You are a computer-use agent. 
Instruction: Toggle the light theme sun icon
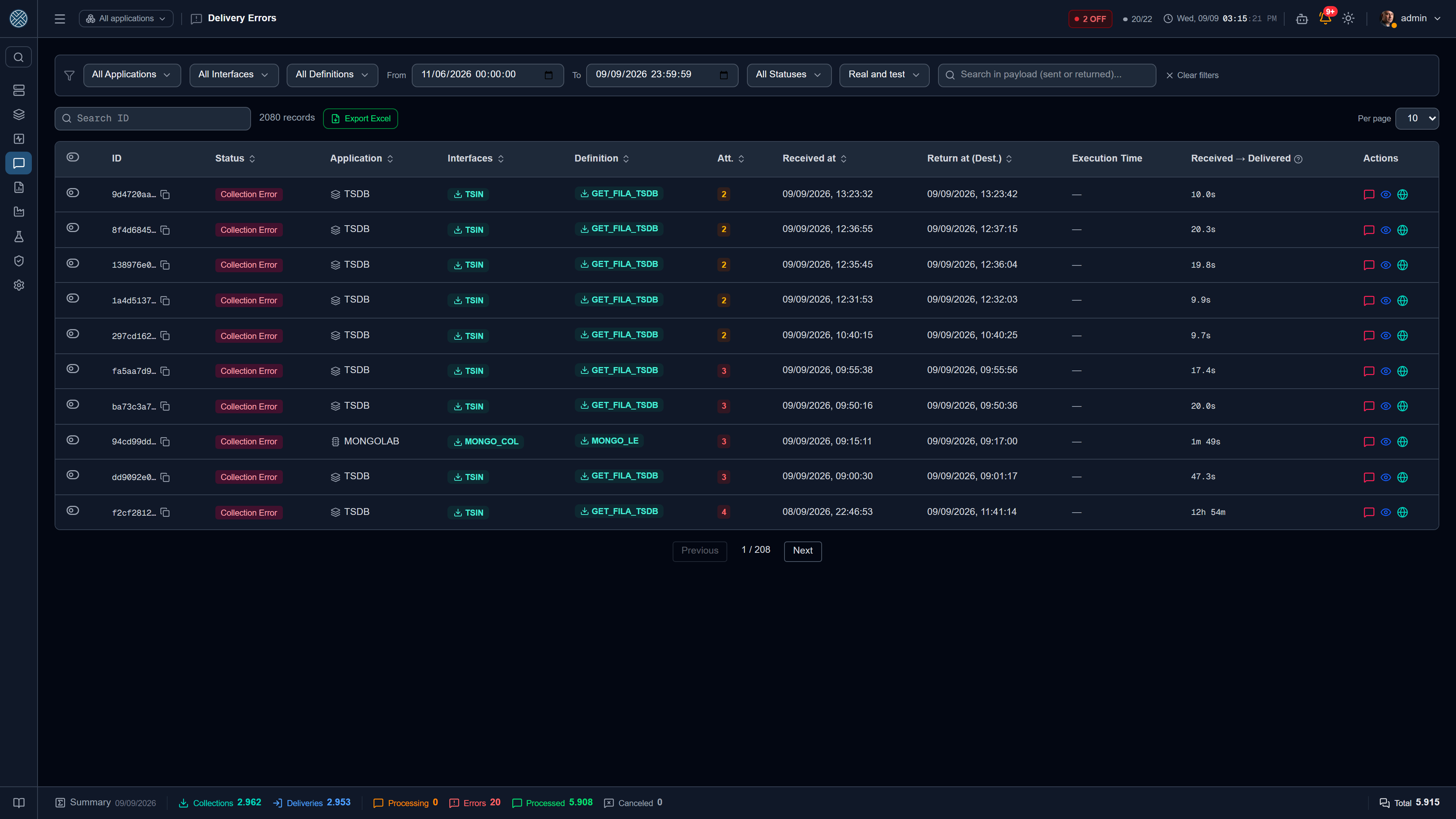tap(1349, 19)
